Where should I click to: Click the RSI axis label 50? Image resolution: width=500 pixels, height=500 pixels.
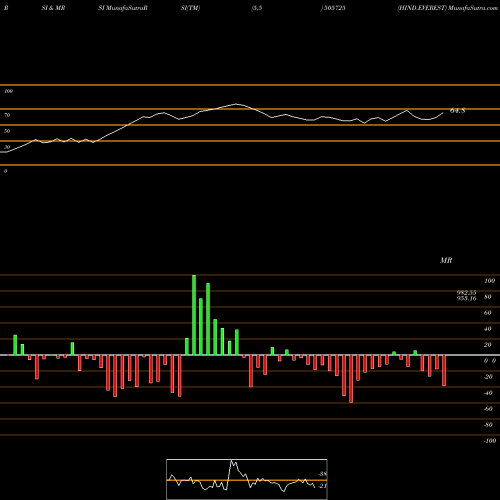[7, 131]
